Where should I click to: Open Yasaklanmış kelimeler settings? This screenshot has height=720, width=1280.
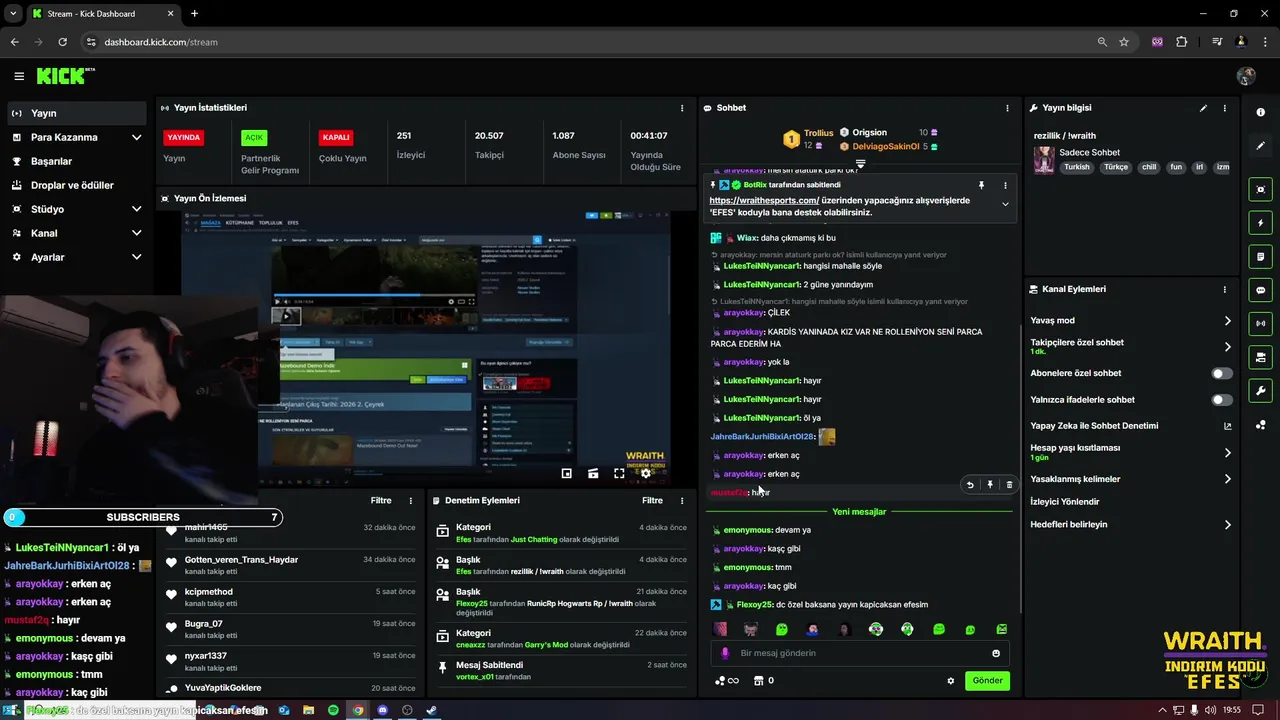click(1131, 479)
